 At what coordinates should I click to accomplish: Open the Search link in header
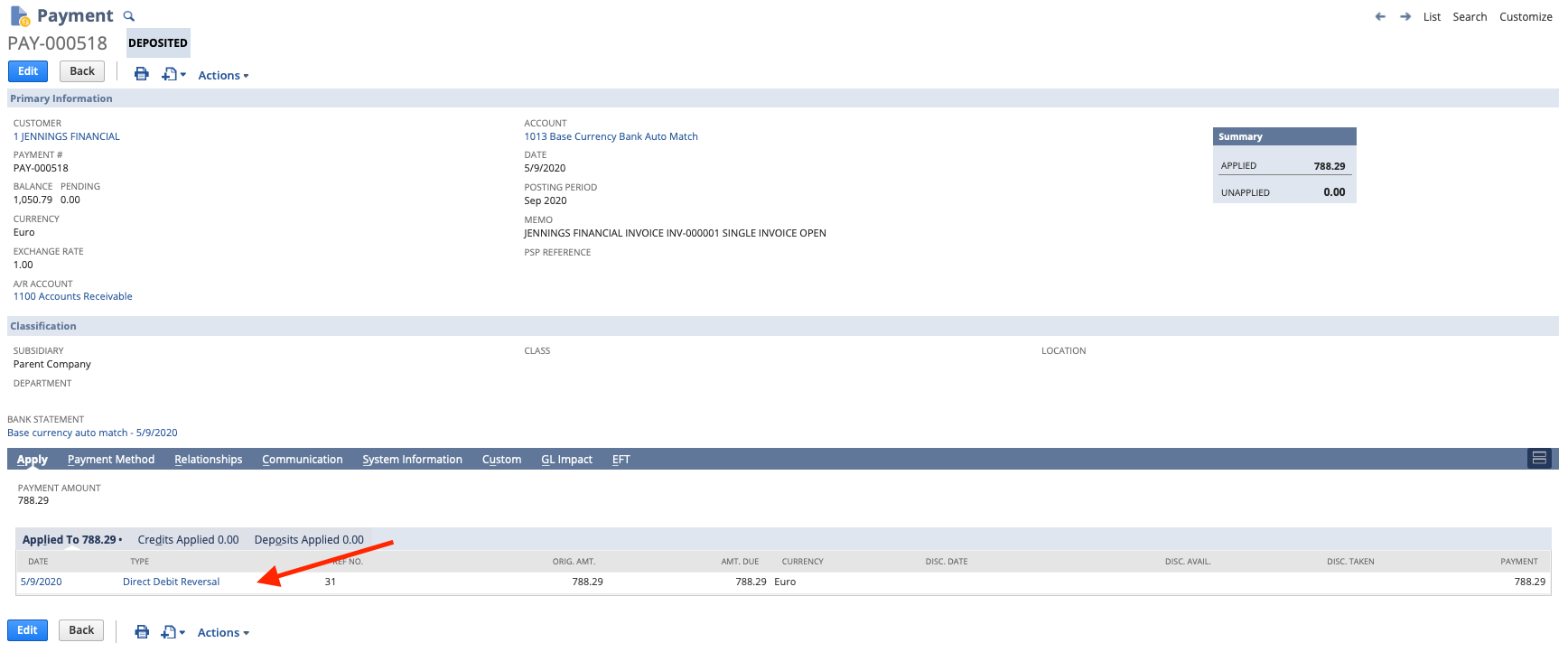pos(1470,17)
